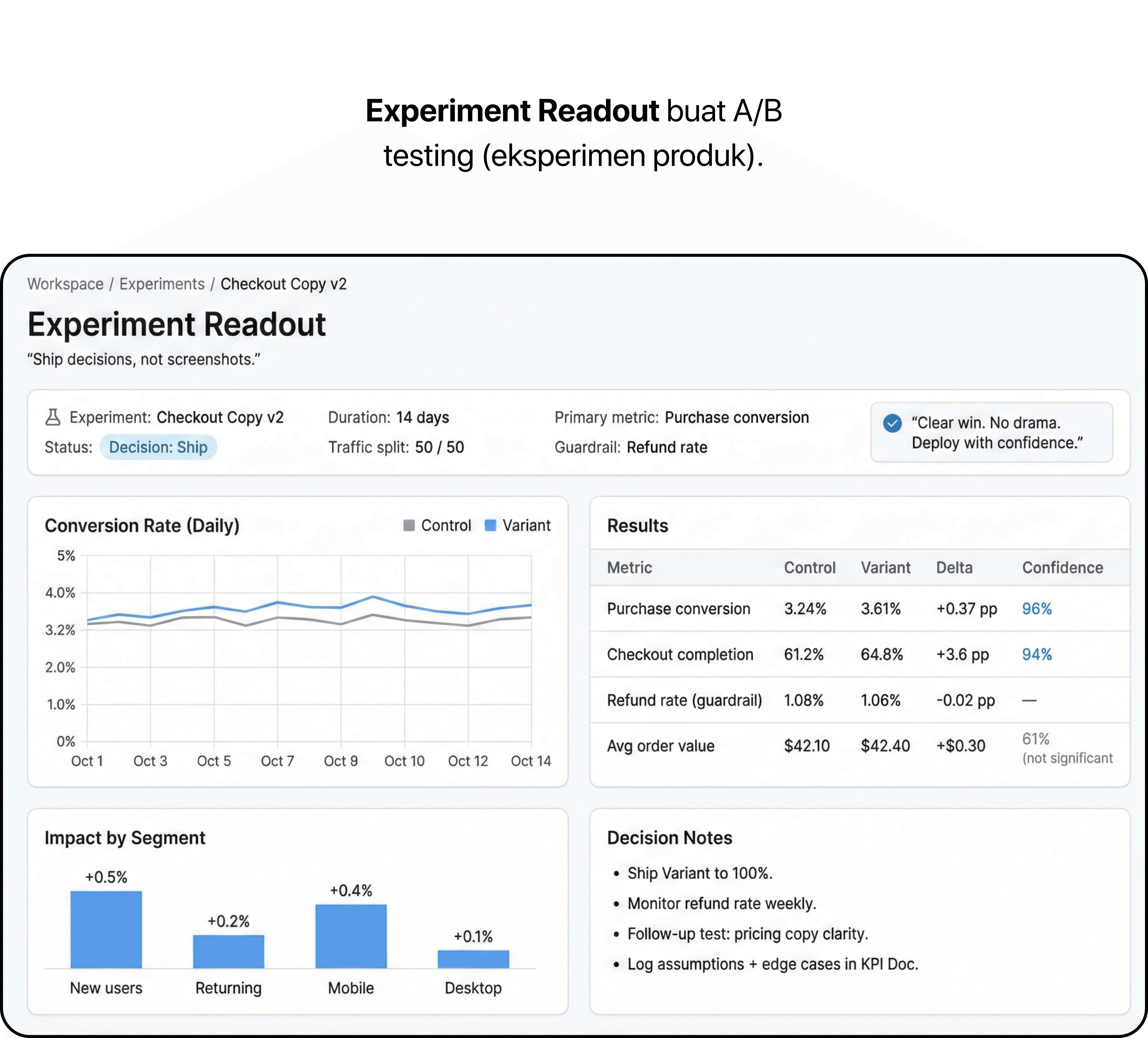Click the 94% confidence value

(x=1036, y=654)
